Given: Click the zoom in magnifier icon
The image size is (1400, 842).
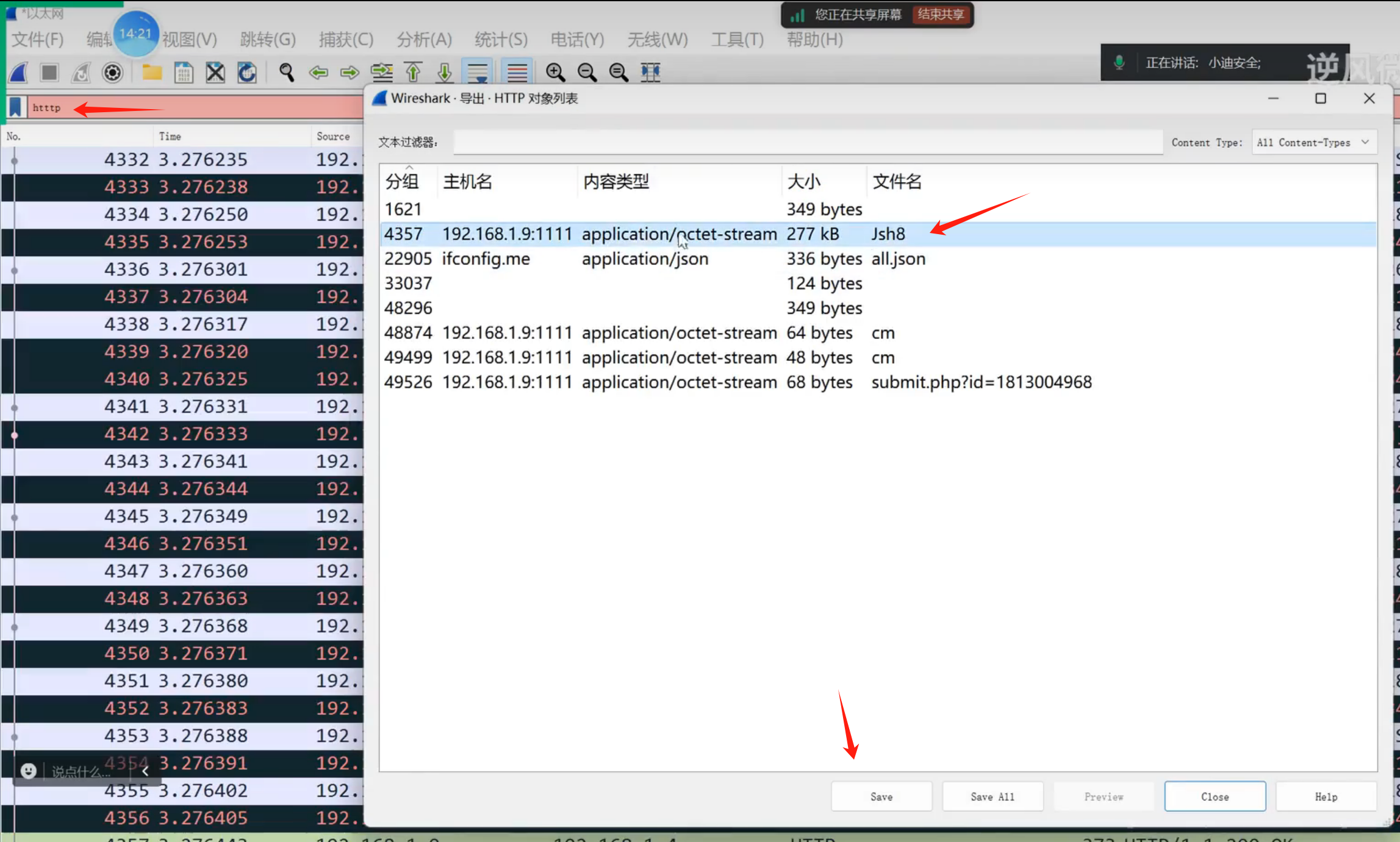Looking at the screenshot, I should pyautogui.click(x=555, y=73).
